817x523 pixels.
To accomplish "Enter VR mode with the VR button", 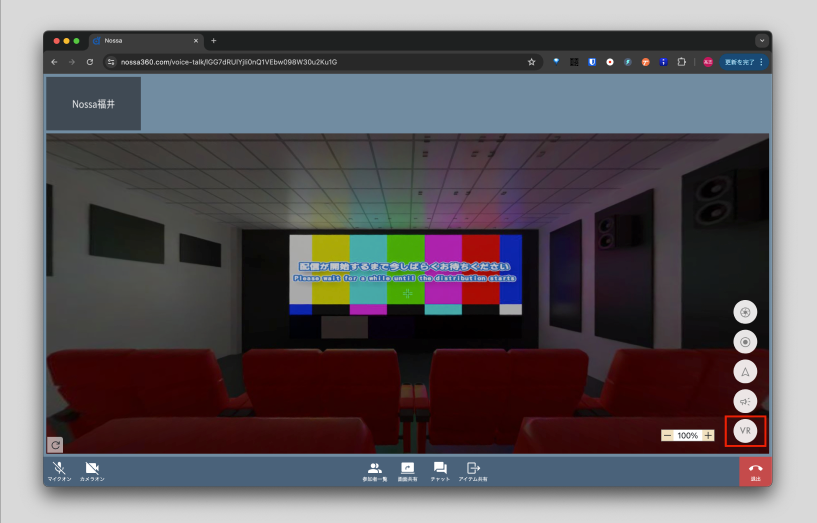I will coord(745,431).
